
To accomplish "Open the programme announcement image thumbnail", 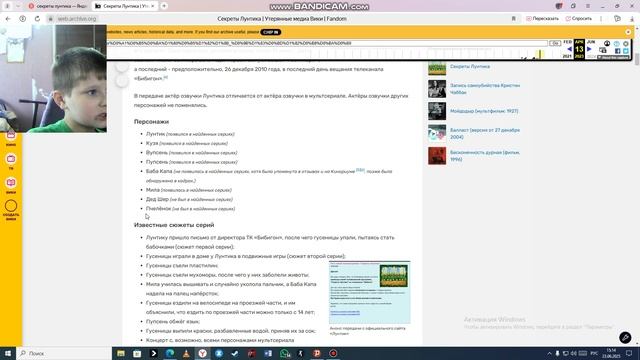I will click(x=369, y=292).
